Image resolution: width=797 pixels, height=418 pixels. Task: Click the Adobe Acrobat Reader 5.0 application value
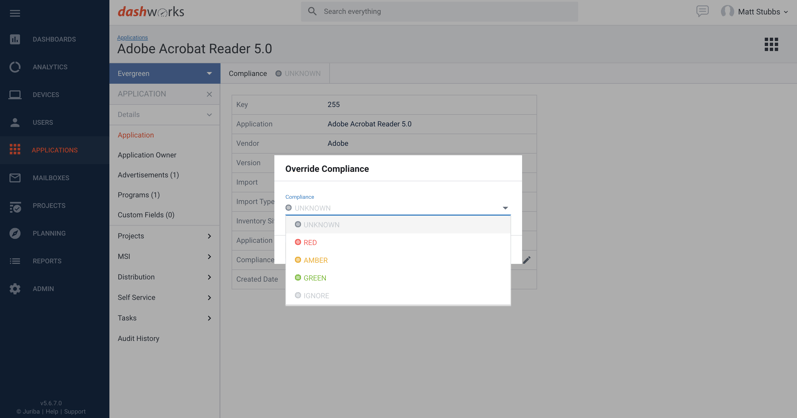tap(370, 124)
